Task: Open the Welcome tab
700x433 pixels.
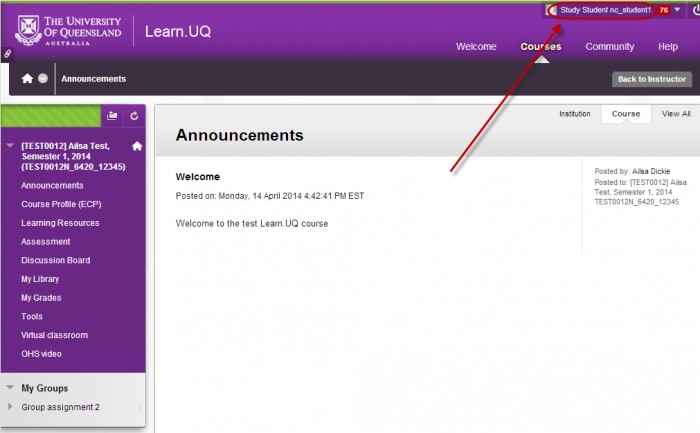Action: (x=476, y=46)
